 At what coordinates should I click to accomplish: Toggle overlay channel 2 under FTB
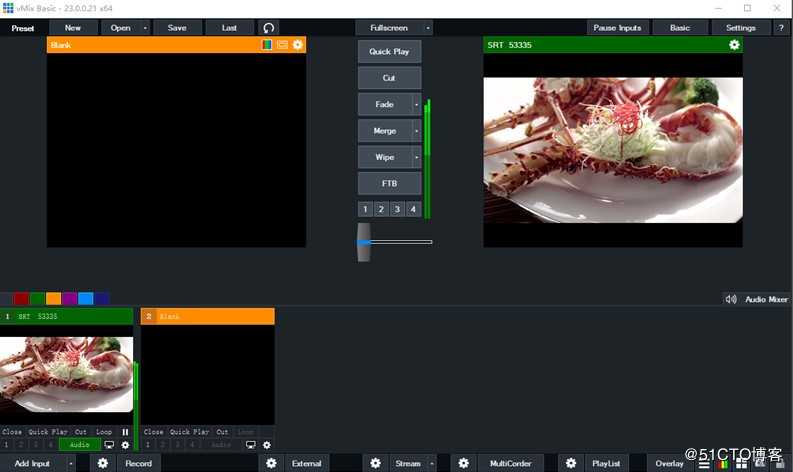381,209
